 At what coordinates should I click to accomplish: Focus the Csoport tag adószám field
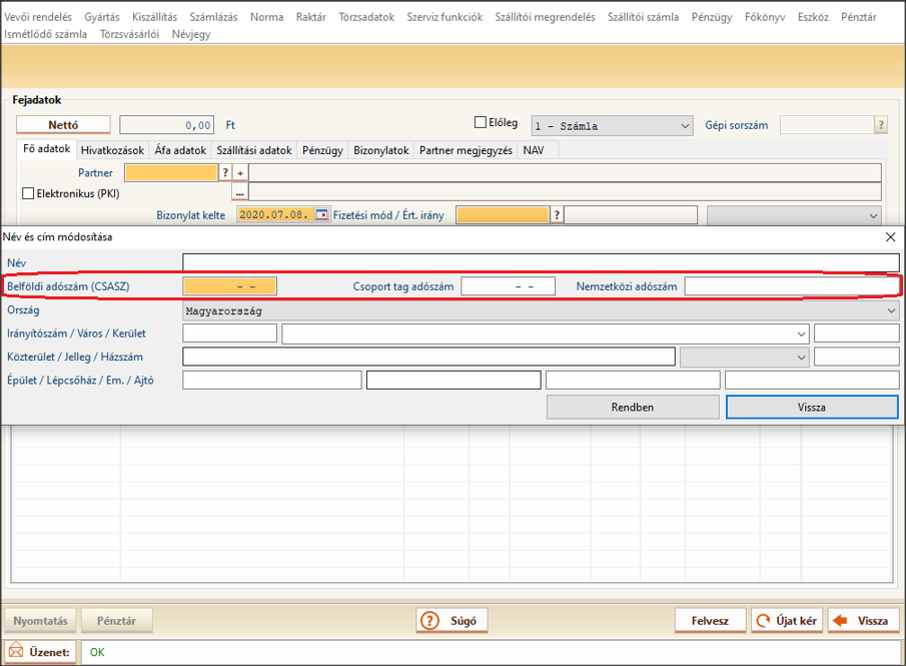coord(508,287)
